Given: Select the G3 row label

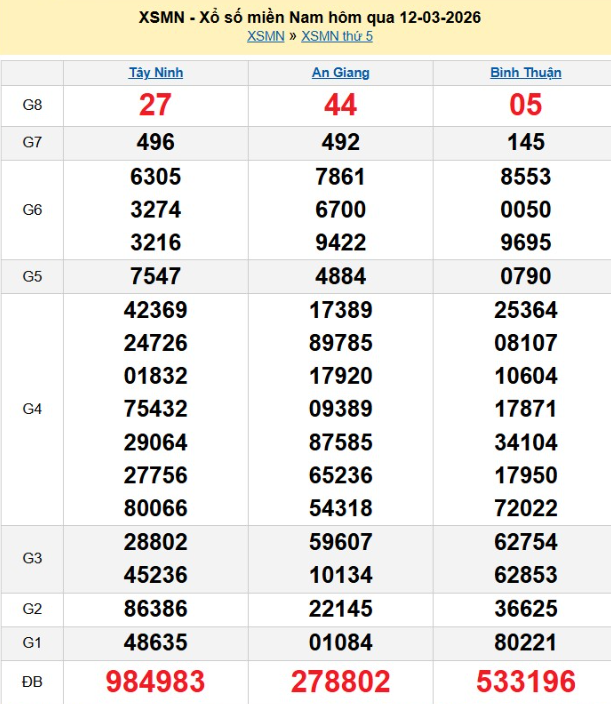Looking at the screenshot, I should (32, 558).
